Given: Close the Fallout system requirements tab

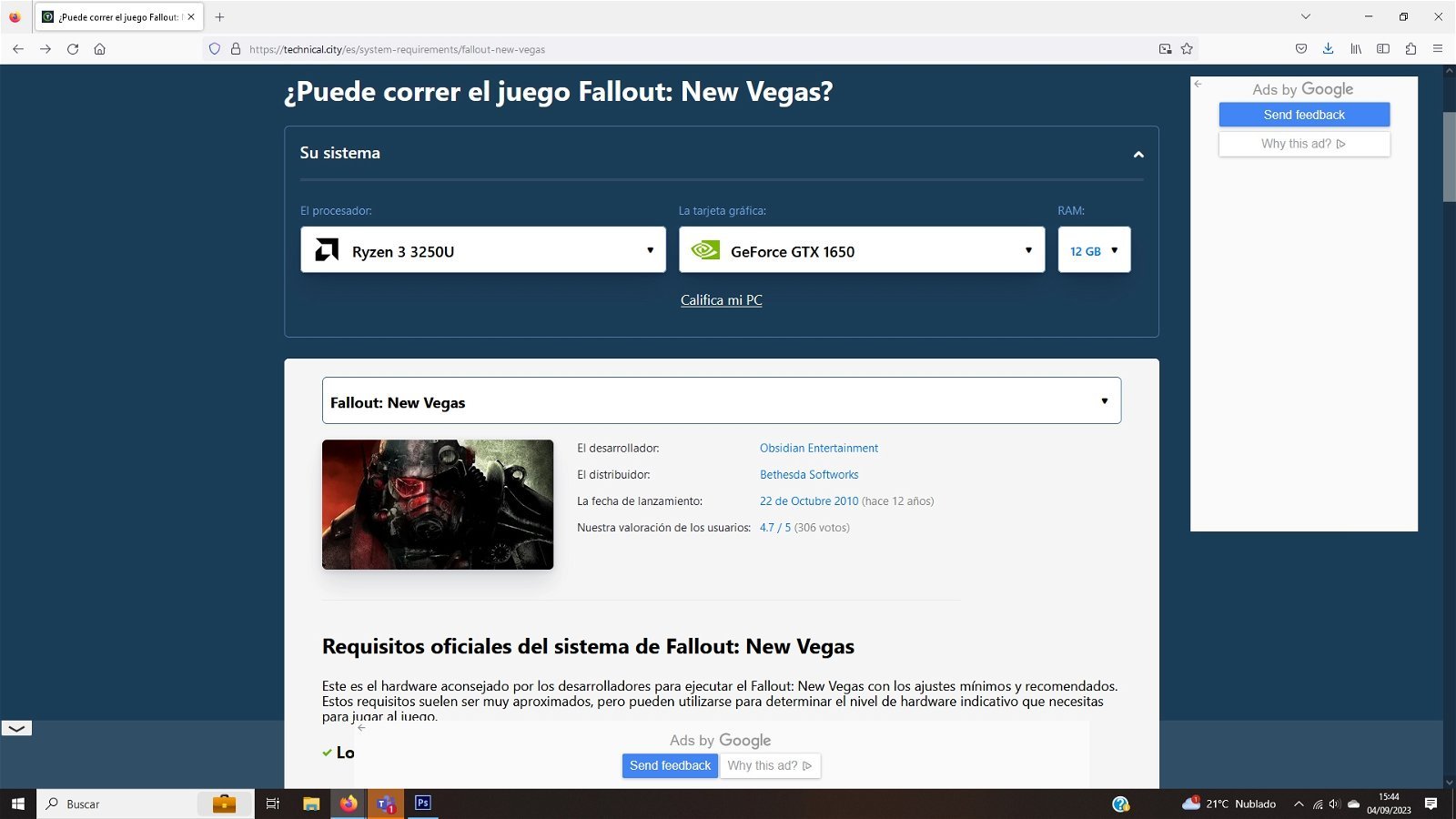Looking at the screenshot, I should tap(191, 17).
